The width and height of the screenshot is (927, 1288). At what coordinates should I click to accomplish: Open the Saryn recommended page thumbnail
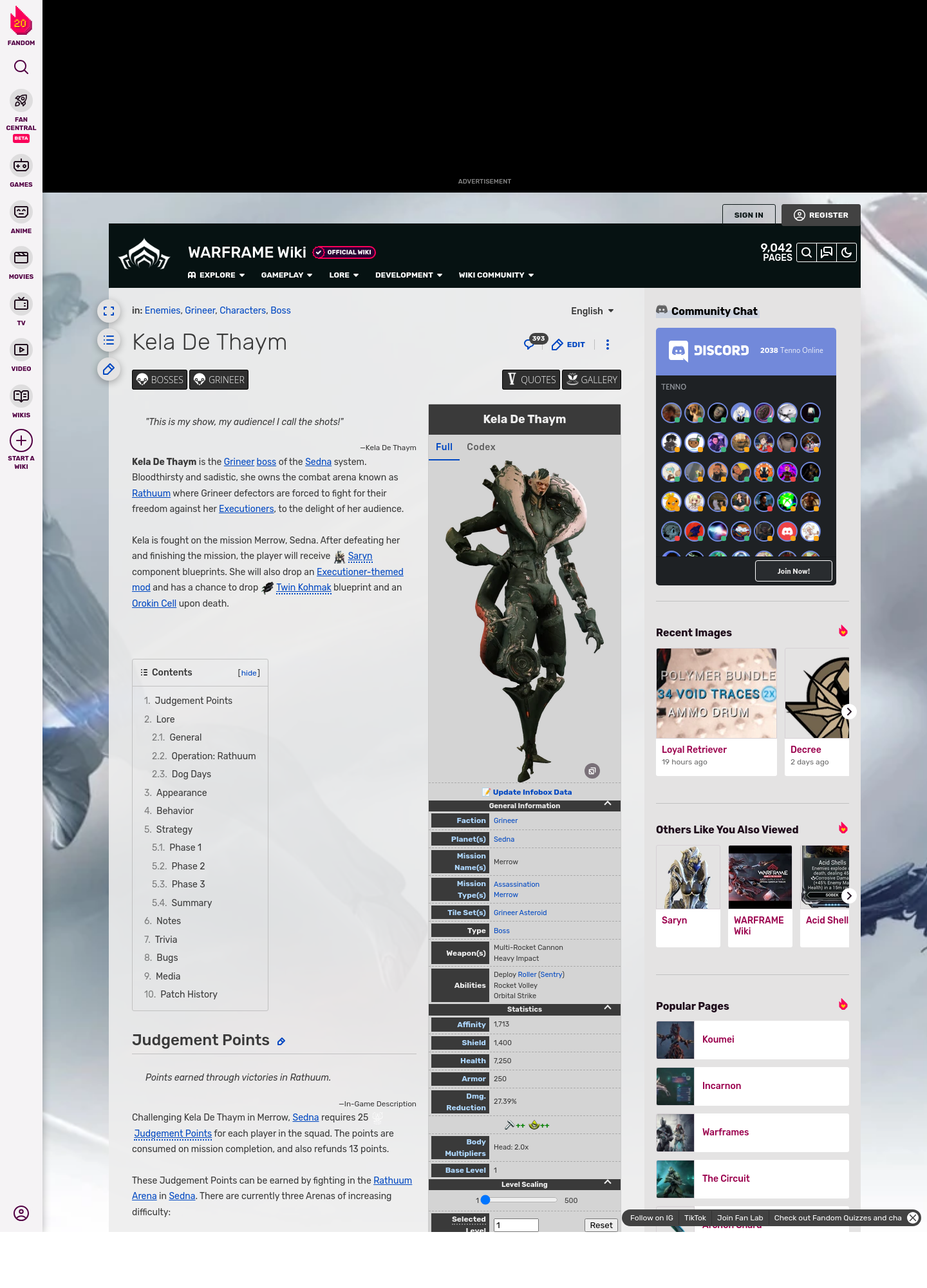[688, 877]
